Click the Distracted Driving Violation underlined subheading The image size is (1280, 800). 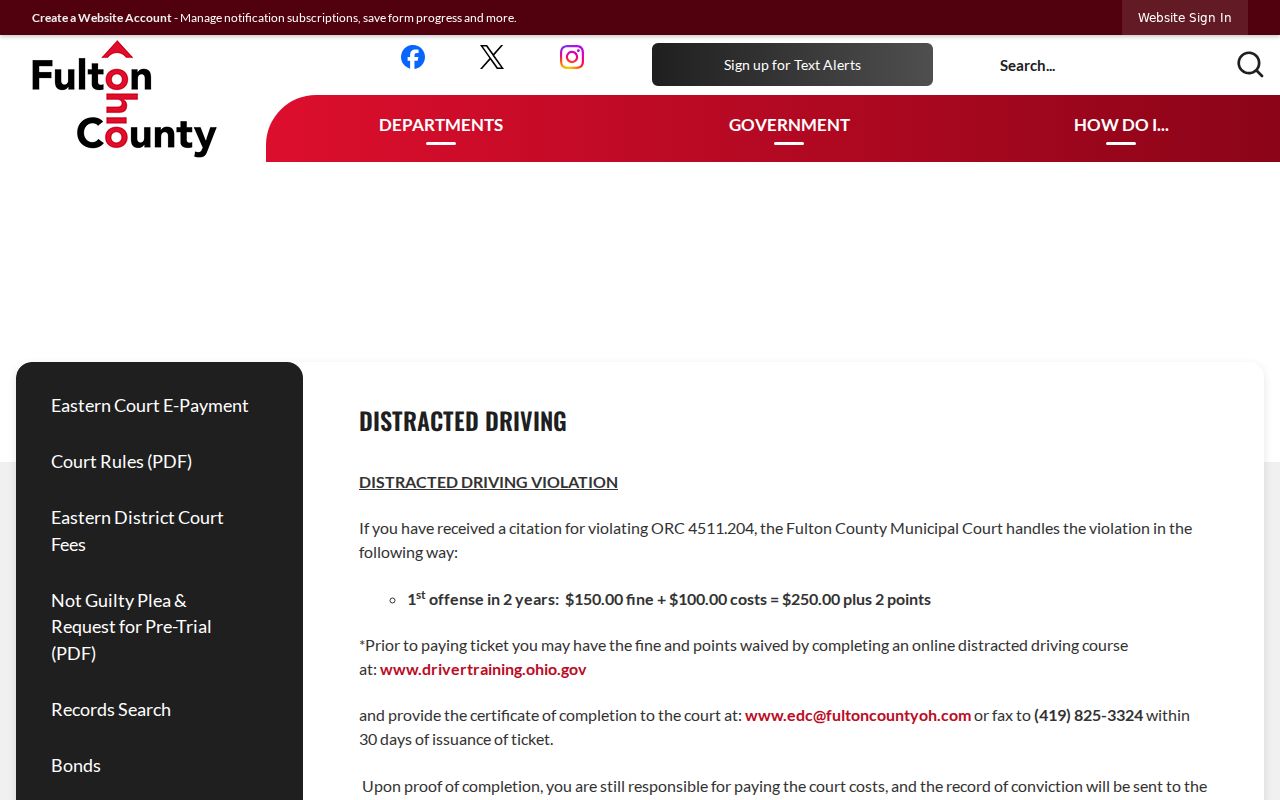click(x=488, y=482)
